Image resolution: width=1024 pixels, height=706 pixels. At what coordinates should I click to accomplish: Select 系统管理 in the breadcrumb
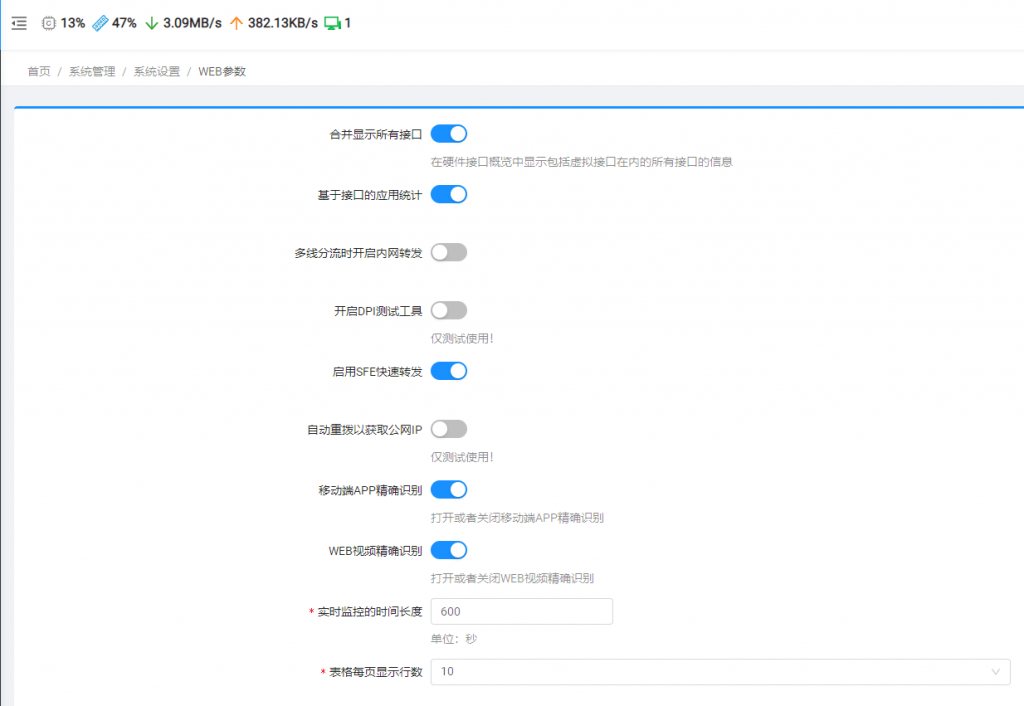point(92,72)
